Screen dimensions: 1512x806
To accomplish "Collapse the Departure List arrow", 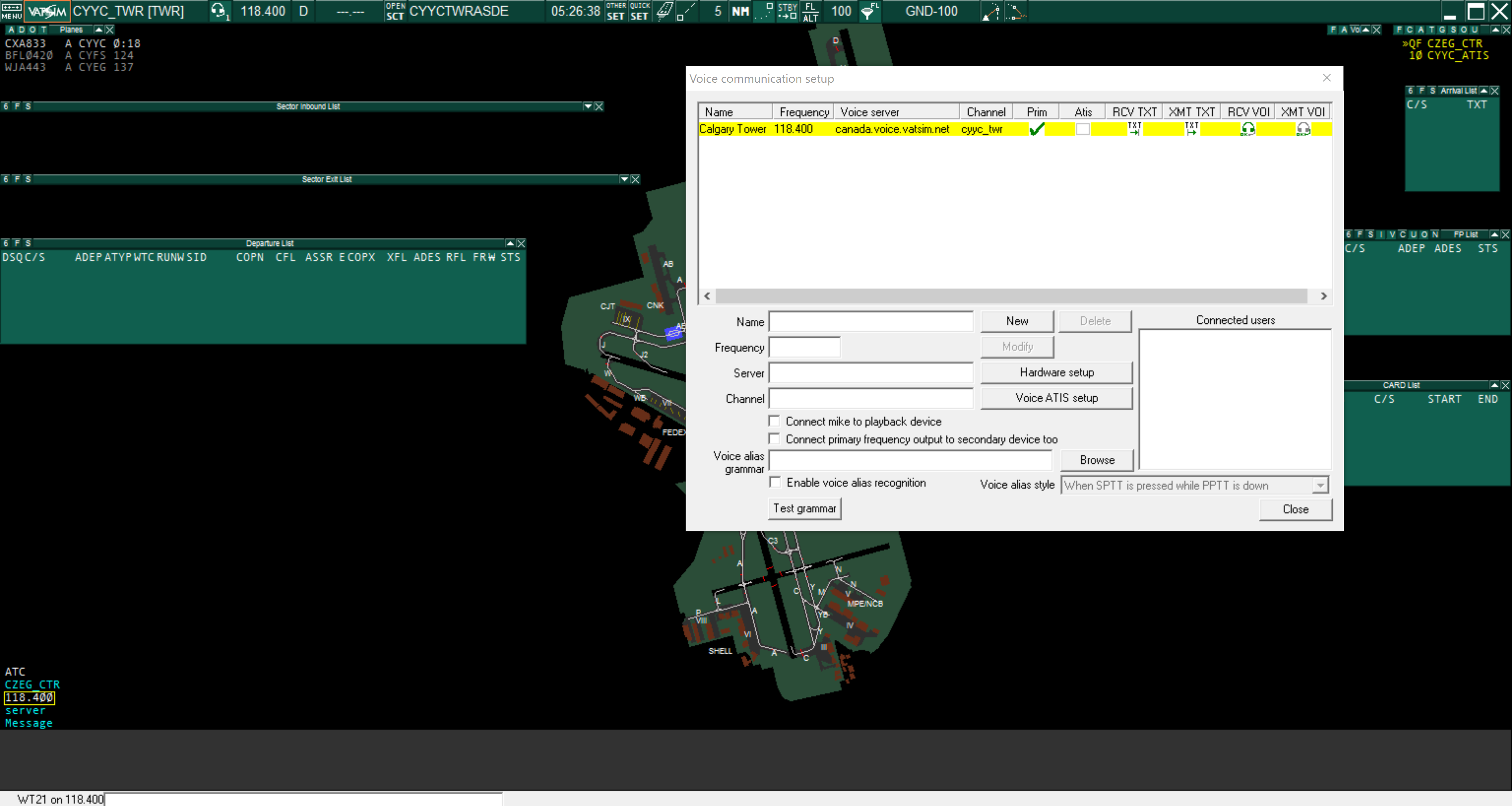I will point(510,243).
